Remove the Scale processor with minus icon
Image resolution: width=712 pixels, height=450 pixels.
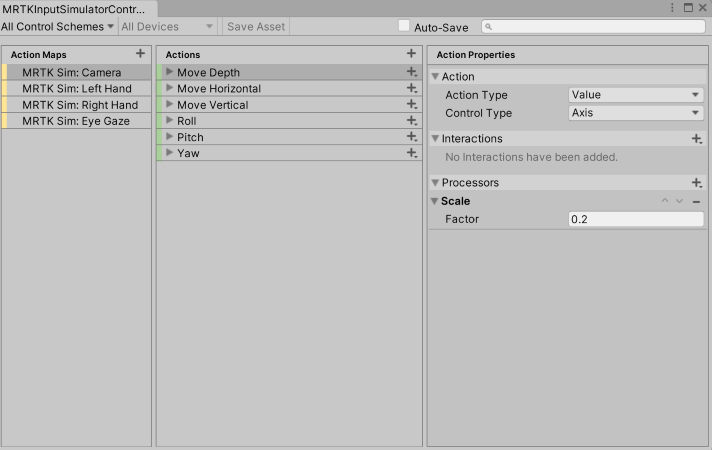(x=696, y=201)
